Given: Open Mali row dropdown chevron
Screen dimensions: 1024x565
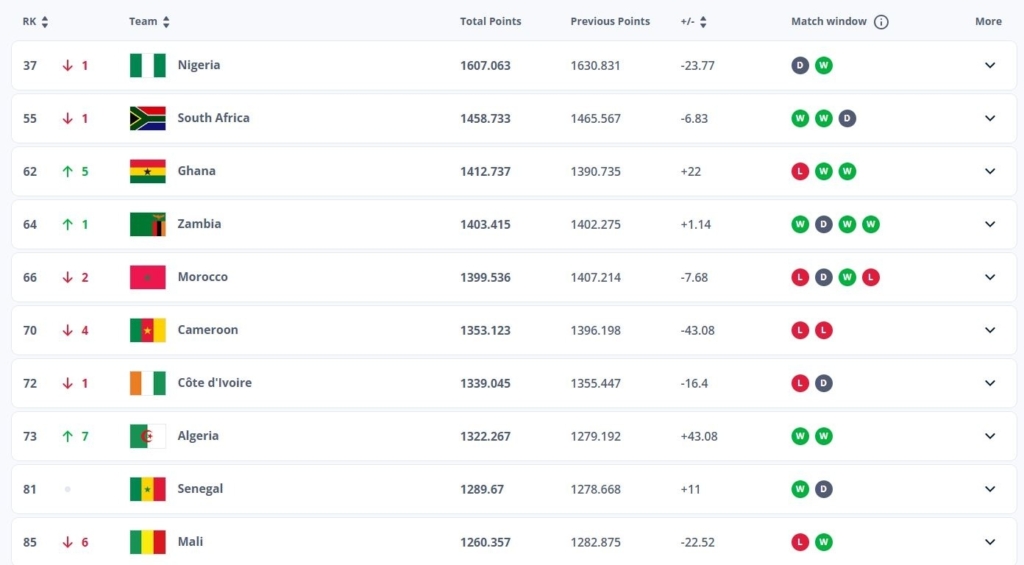Looking at the screenshot, I should click(x=989, y=542).
